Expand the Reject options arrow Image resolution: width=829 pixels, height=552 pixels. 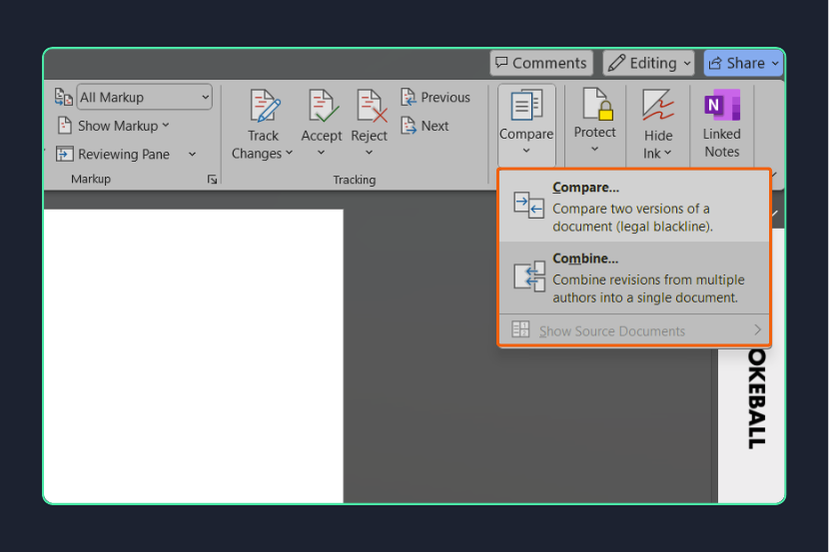click(369, 153)
